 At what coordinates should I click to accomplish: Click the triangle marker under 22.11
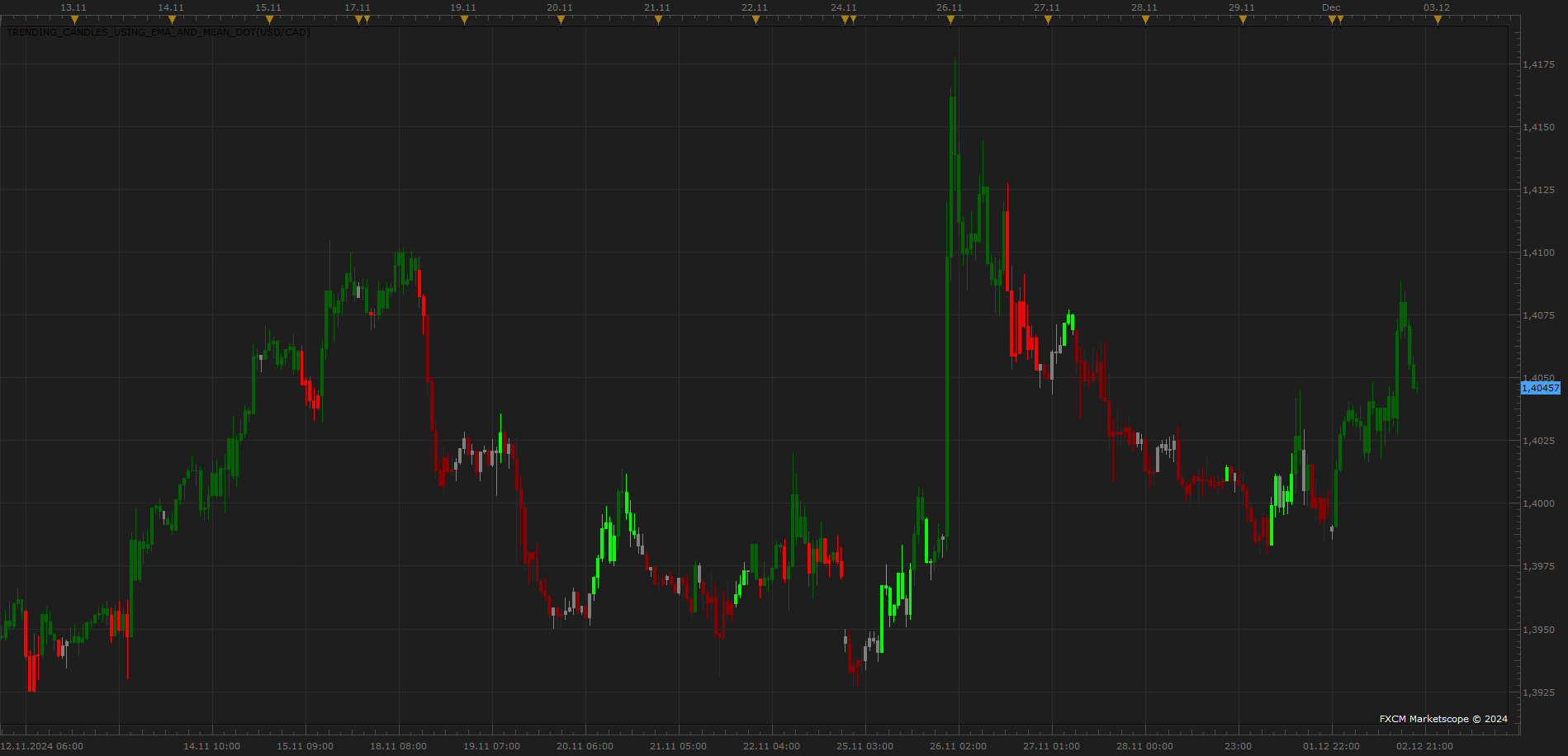tap(756, 20)
